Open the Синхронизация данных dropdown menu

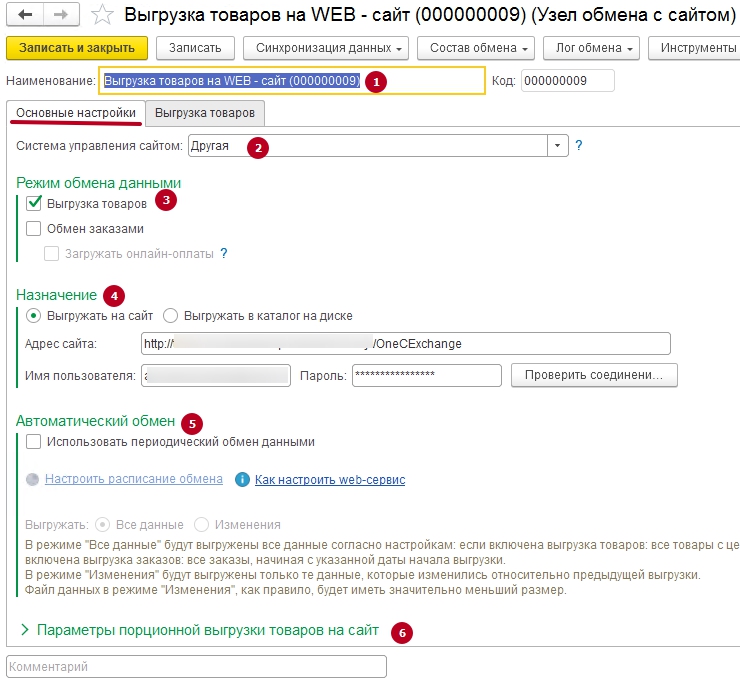tap(331, 48)
